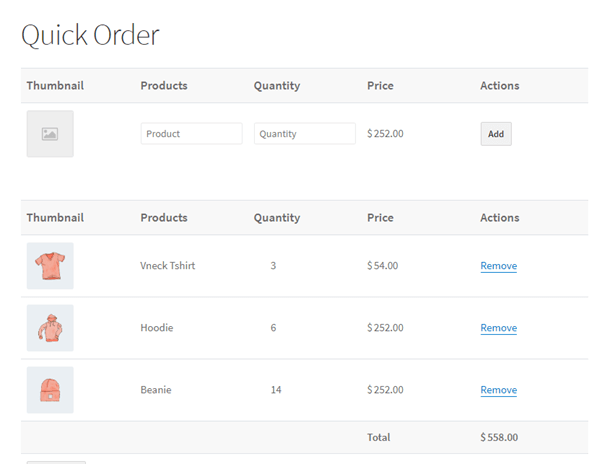This screenshot has width=602, height=464.
Task: Remove the Vneck Tshirt from order
Action: coord(498,266)
